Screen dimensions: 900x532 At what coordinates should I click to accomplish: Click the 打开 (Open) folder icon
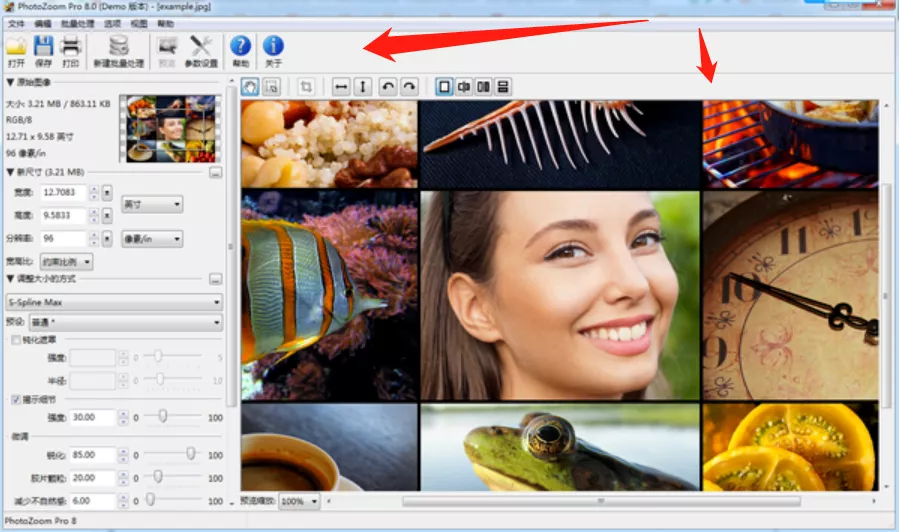[16, 49]
